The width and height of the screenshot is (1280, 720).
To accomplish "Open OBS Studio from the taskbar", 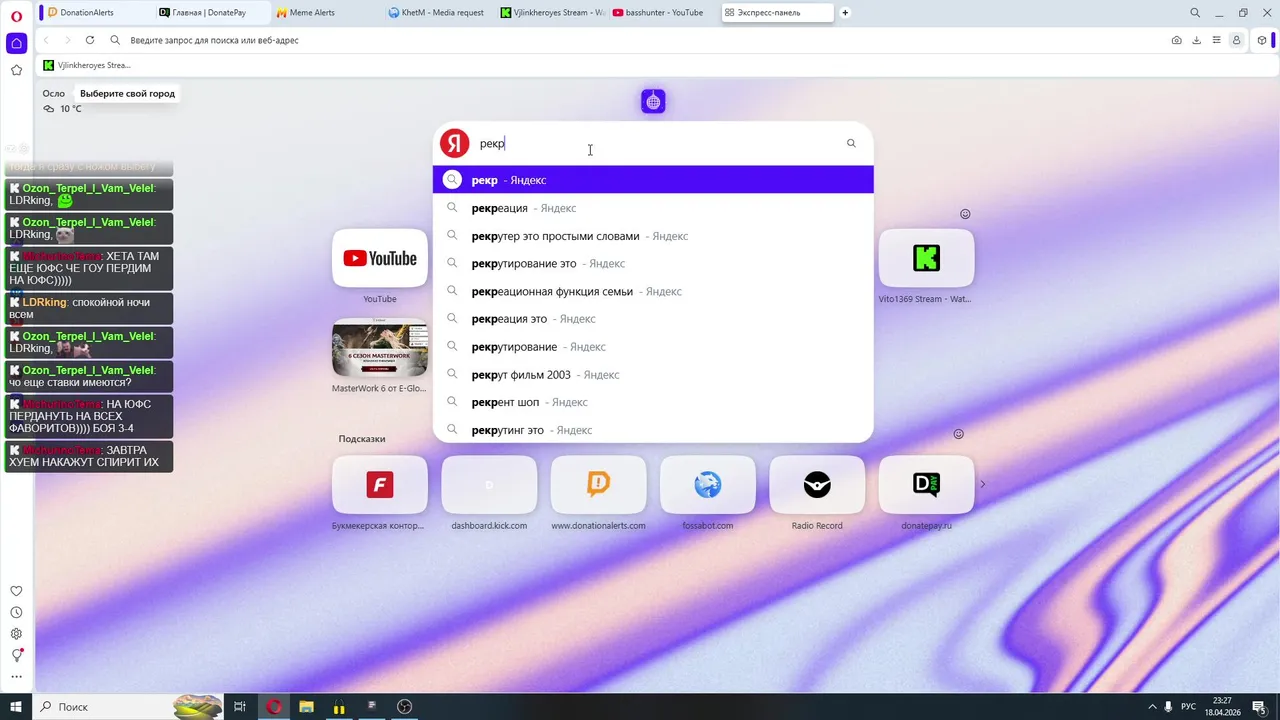I will click(x=404, y=706).
